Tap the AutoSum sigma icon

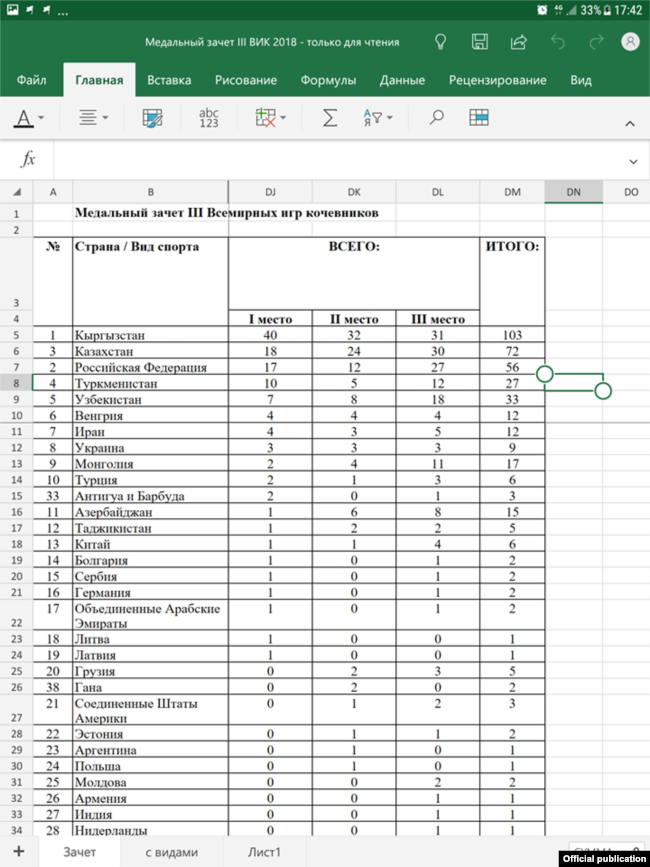point(330,118)
